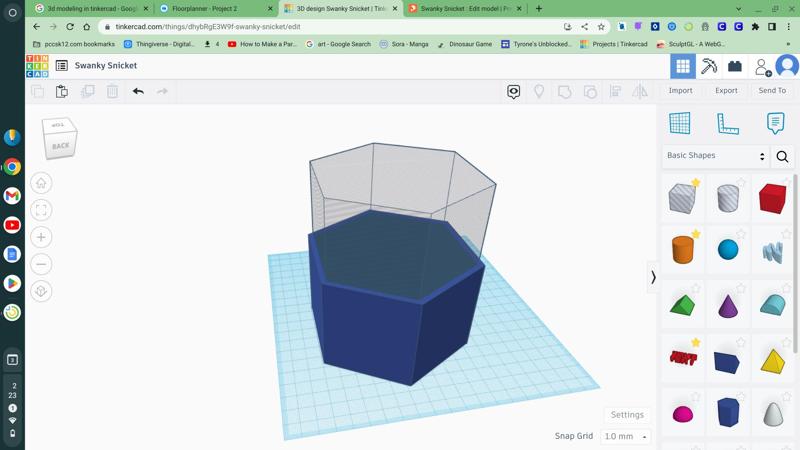Zoom out with the minus button
This screenshot has width=800, height=450.
pyautogui.click(x=41, y=264)
